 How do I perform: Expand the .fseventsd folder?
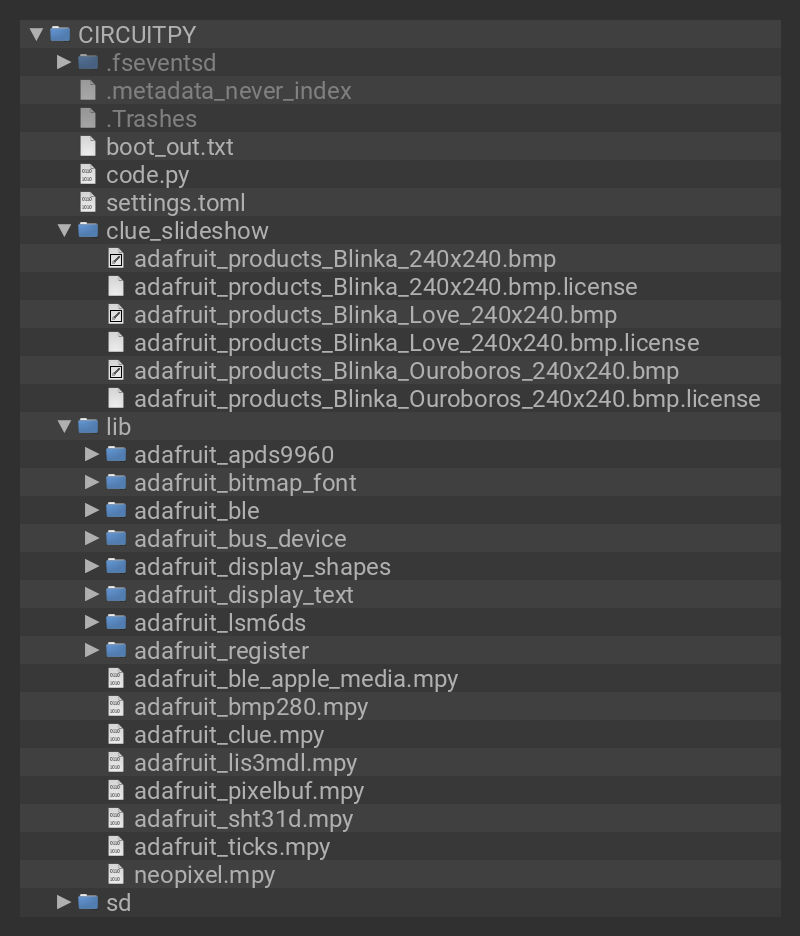click(64, 63)
